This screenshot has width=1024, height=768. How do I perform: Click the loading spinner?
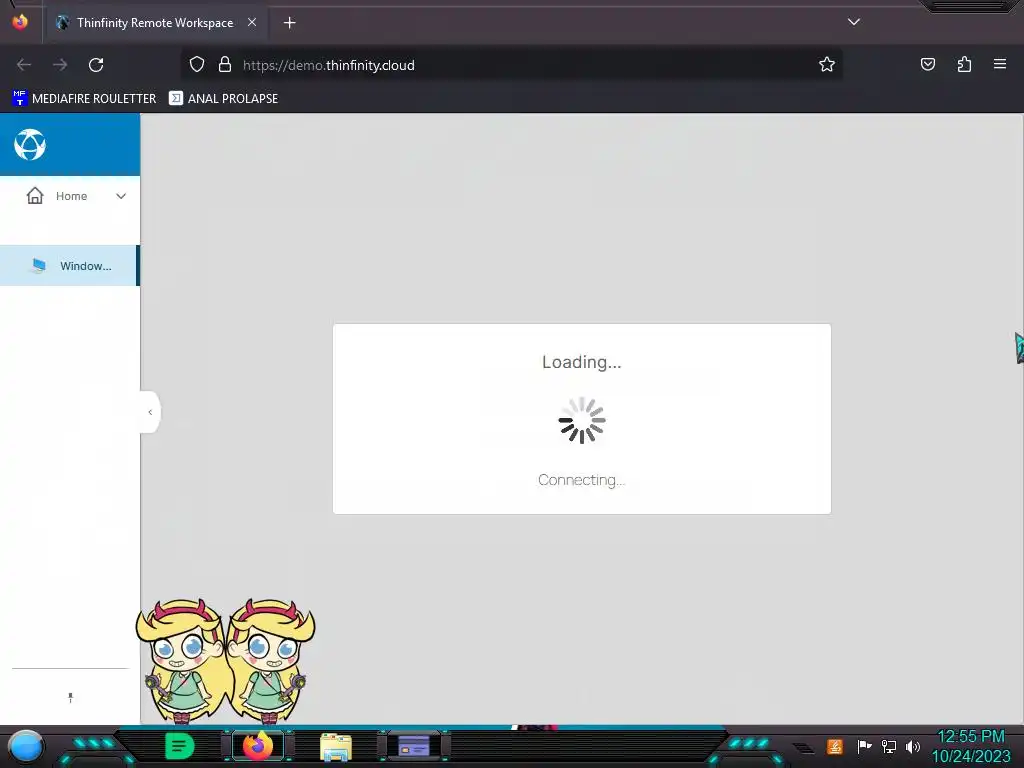(x=582, y=421)
